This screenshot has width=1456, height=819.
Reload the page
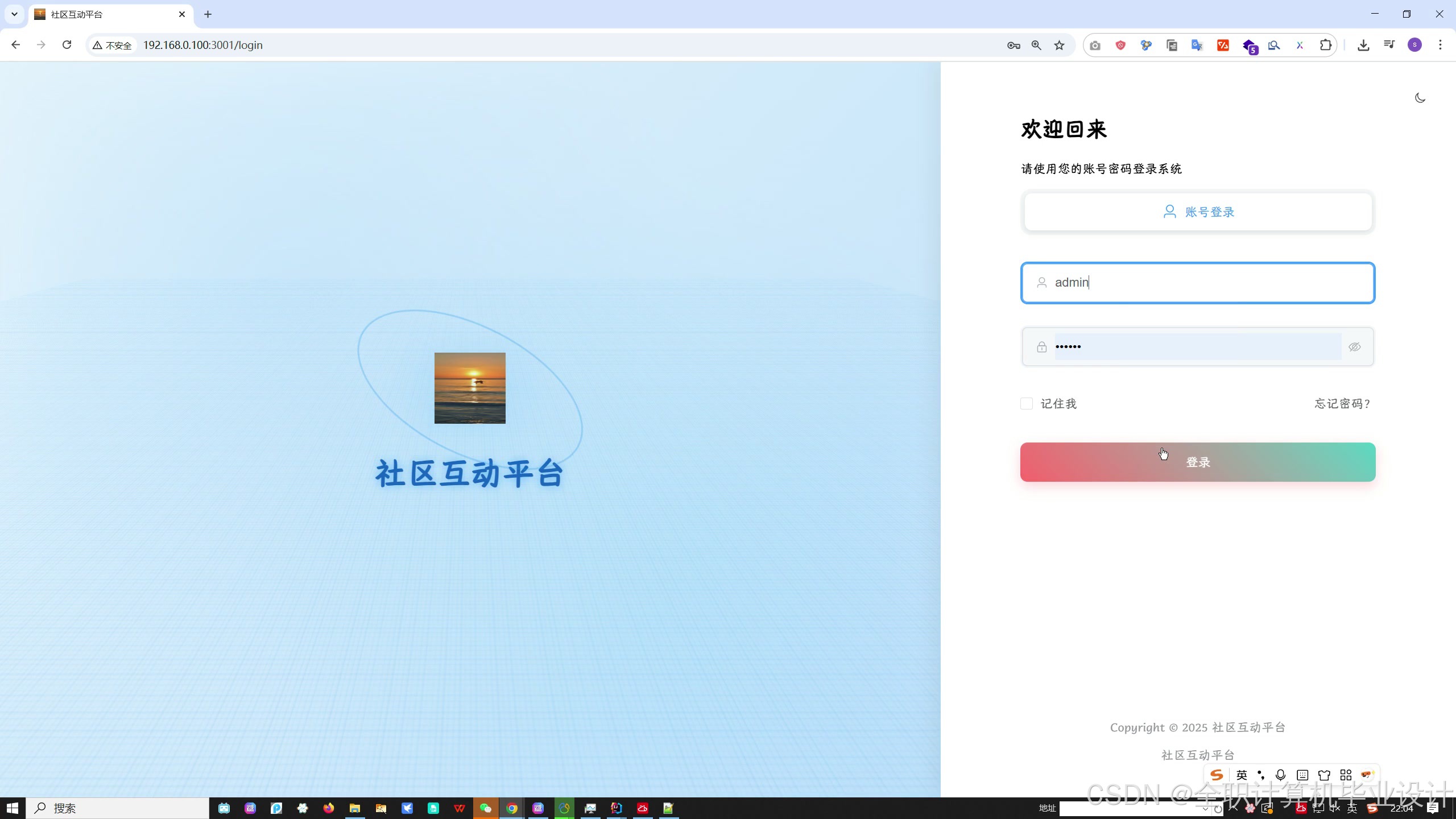point(67,45)
